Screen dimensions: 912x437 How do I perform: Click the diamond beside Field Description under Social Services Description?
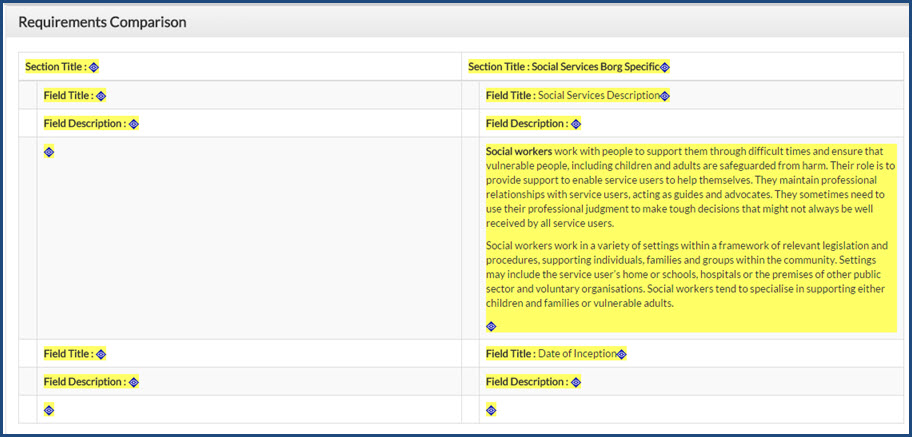click(x=576, y=124)
